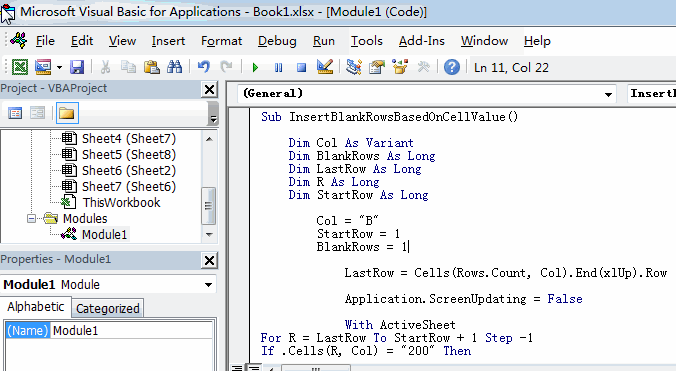
Task: Open the Add-Ins menu
Action: pyautogui.click(x=422, y=41)
